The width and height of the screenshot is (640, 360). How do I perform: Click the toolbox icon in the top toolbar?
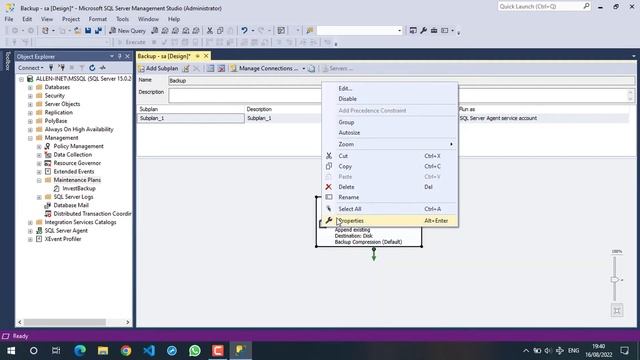click(434, 31)
